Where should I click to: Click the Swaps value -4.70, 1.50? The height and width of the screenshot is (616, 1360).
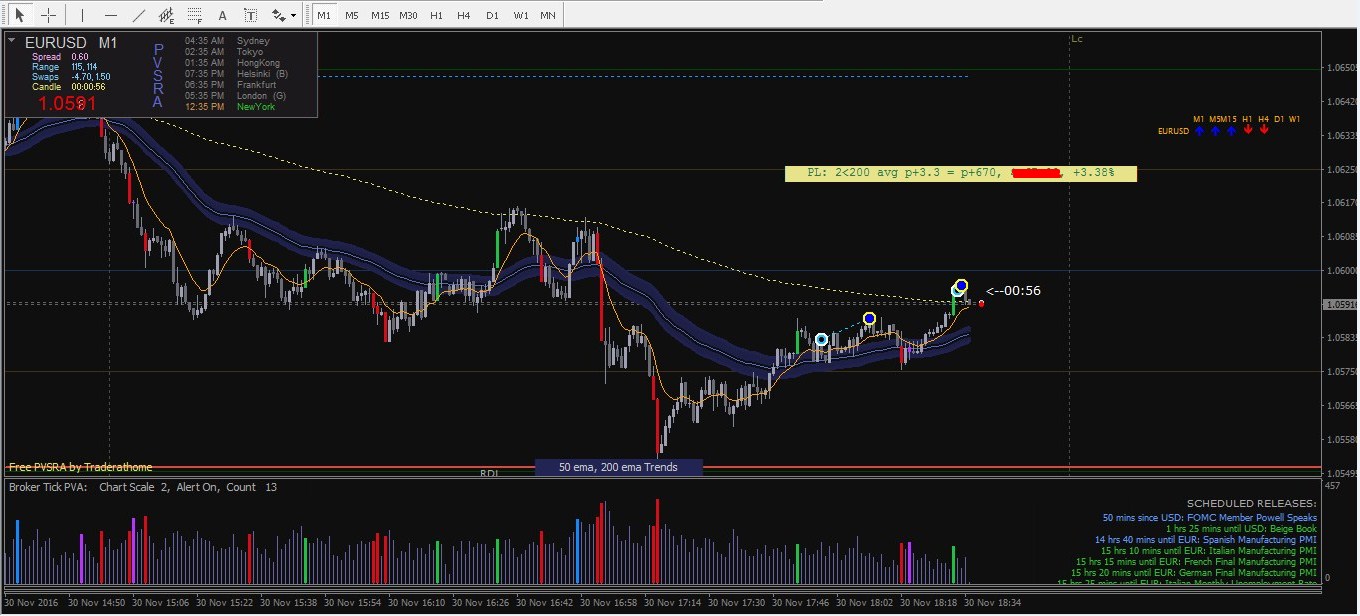[x=90, y=77]
